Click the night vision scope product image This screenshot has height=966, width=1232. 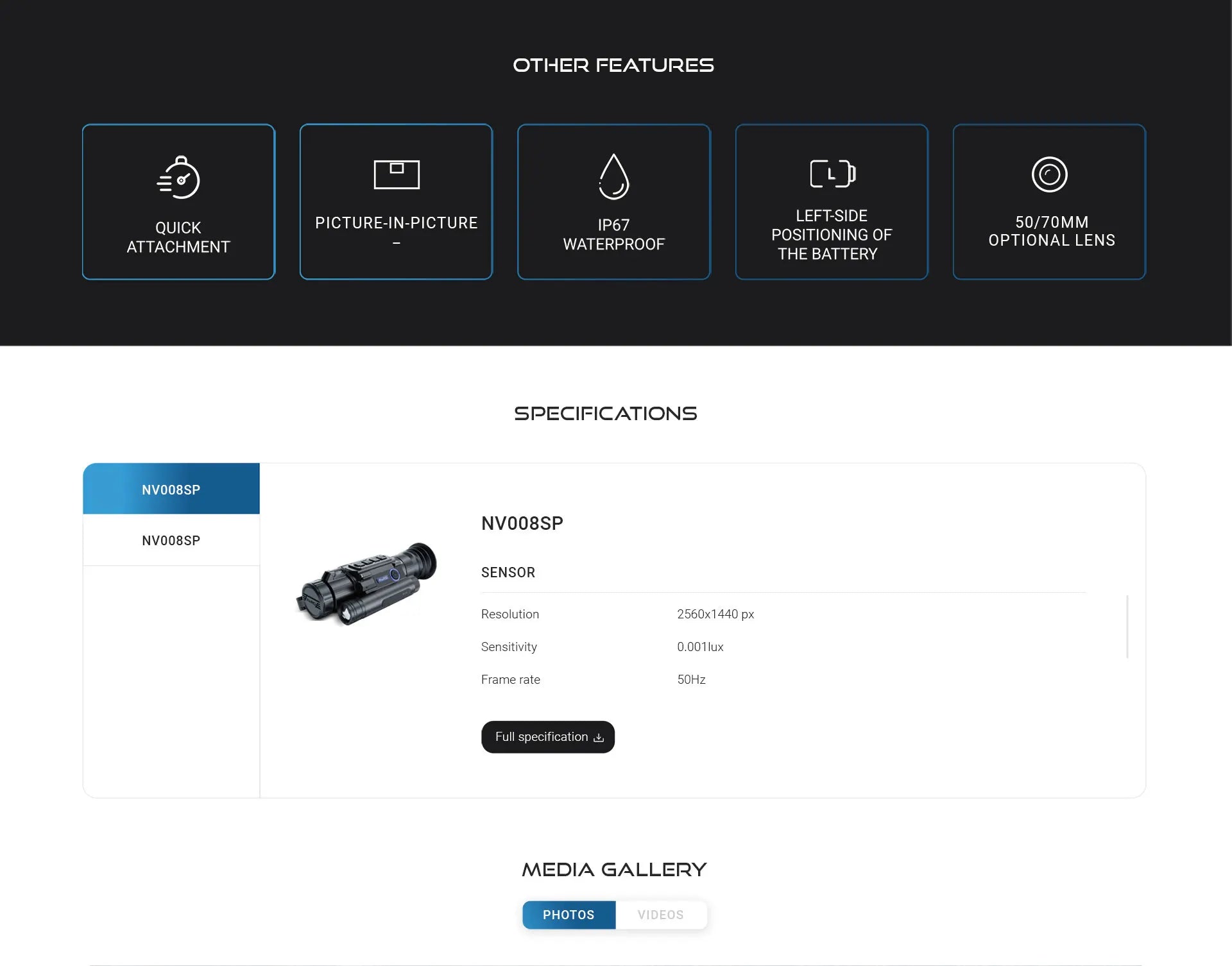click(366, 584)
